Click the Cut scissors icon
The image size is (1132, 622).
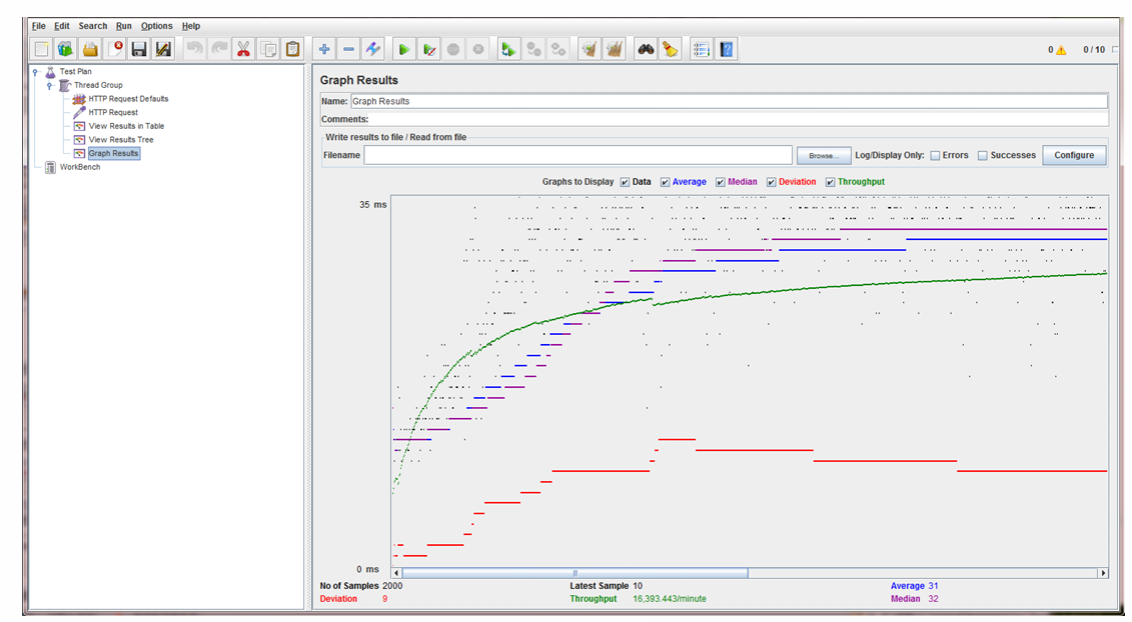(243, 49)
